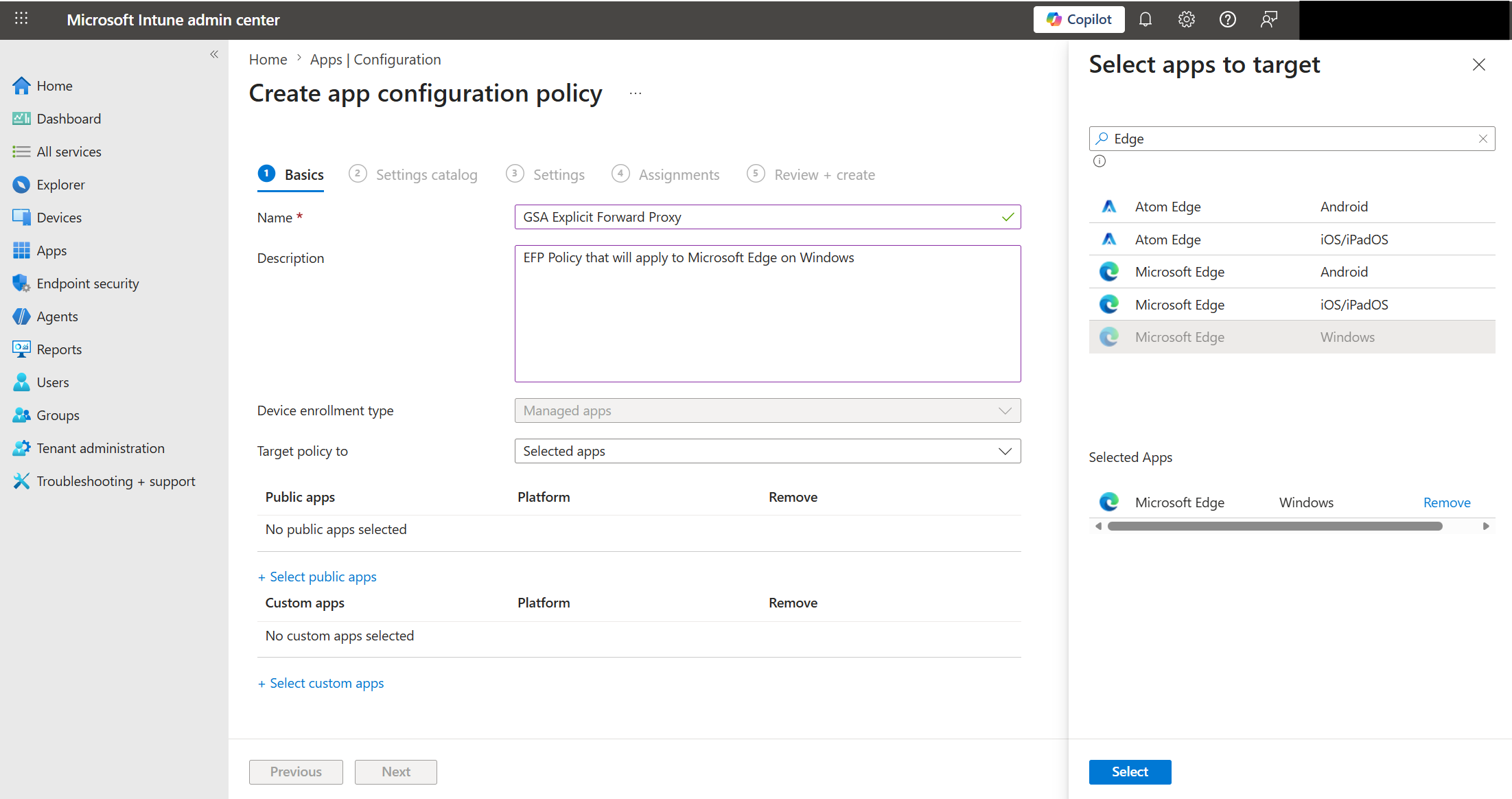1512x799 pixels.
Task: Select Microsoft Edge for iOS/iPadOS
Action: point(1292,305)
